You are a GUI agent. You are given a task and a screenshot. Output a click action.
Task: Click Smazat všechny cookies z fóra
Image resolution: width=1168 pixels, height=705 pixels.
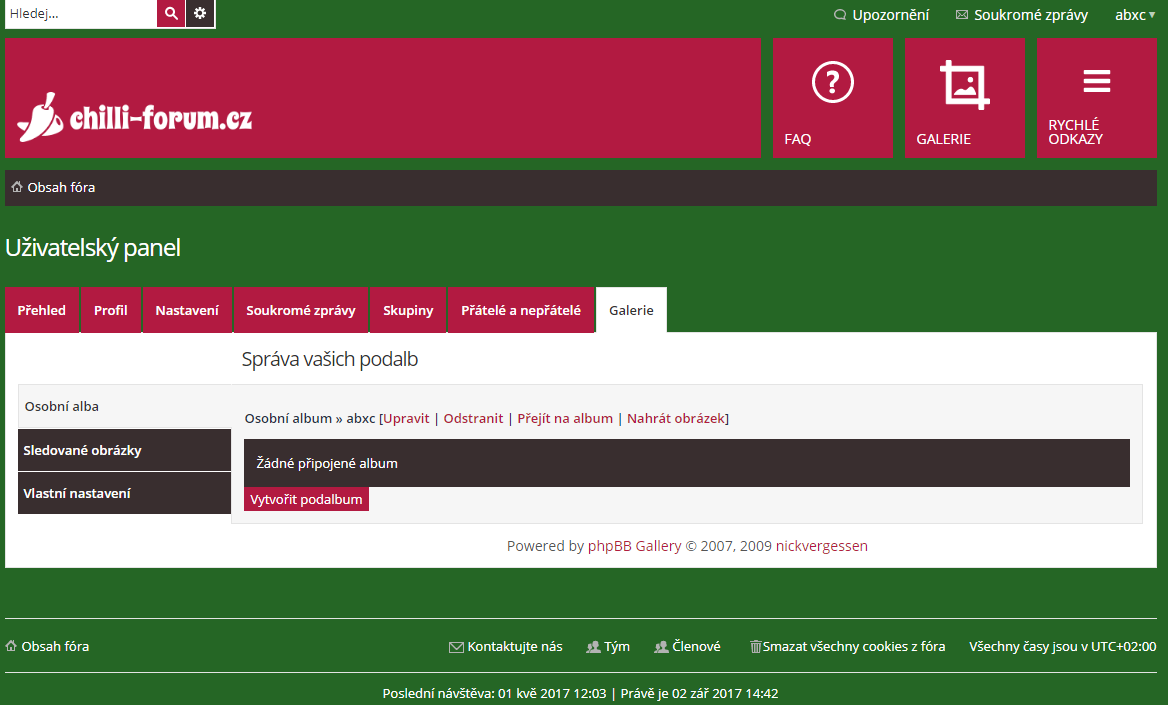[x=847, y=646]
